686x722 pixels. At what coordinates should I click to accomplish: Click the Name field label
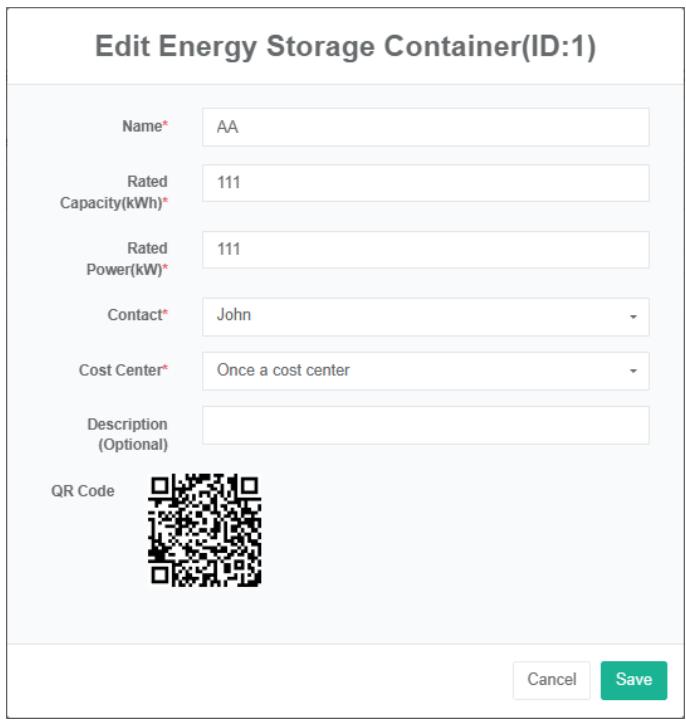(x=141, y=127)
